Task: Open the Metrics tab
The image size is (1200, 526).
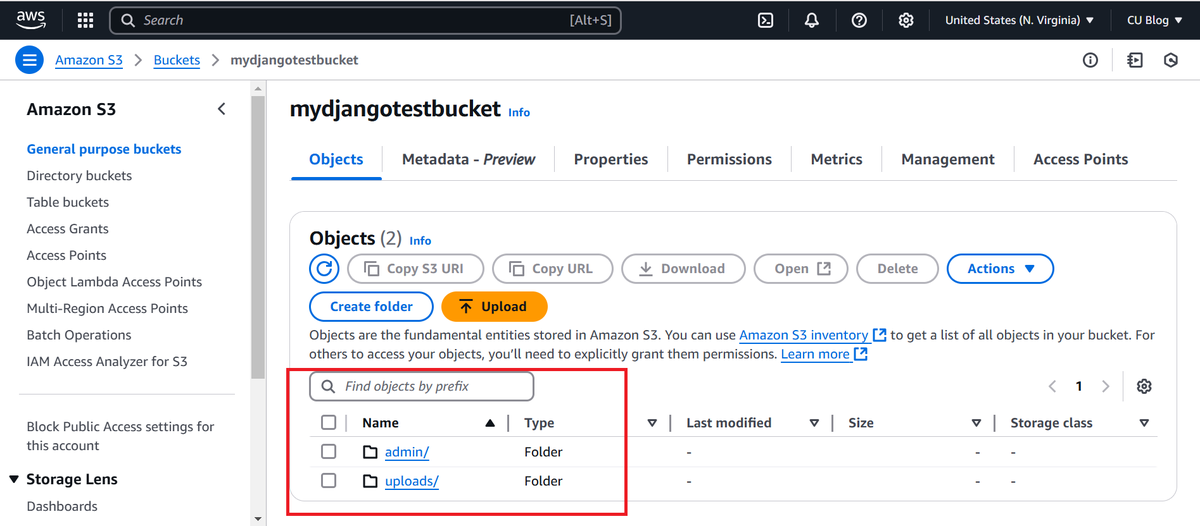Action: click(x=836, y=159)
